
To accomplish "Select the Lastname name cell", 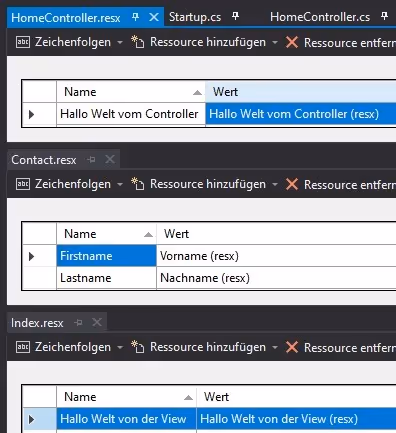I will pyautogui.click(x=106, y=278).
